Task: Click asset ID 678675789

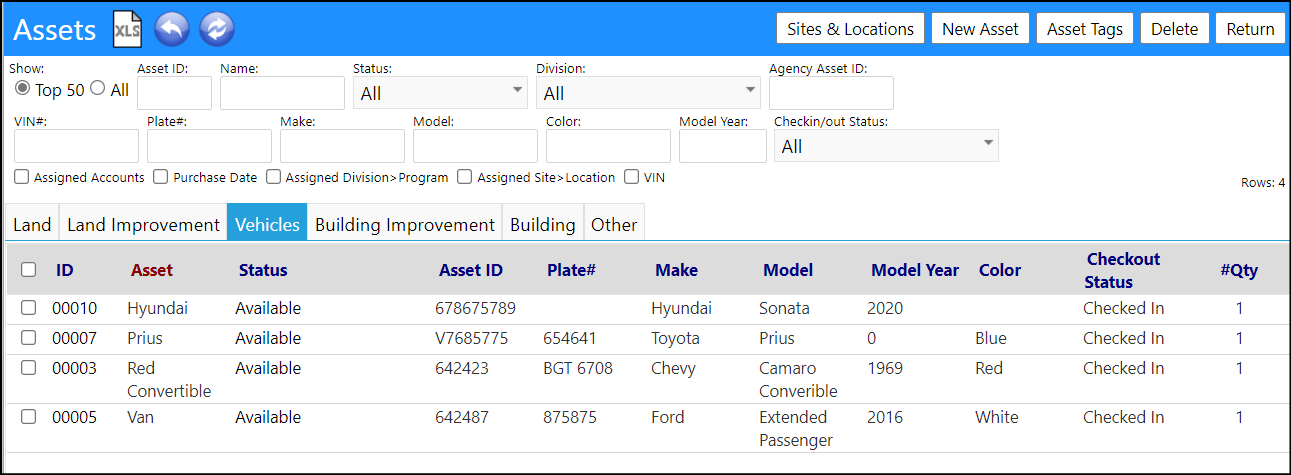Action: pyautogui.click(x=475, y=308)
